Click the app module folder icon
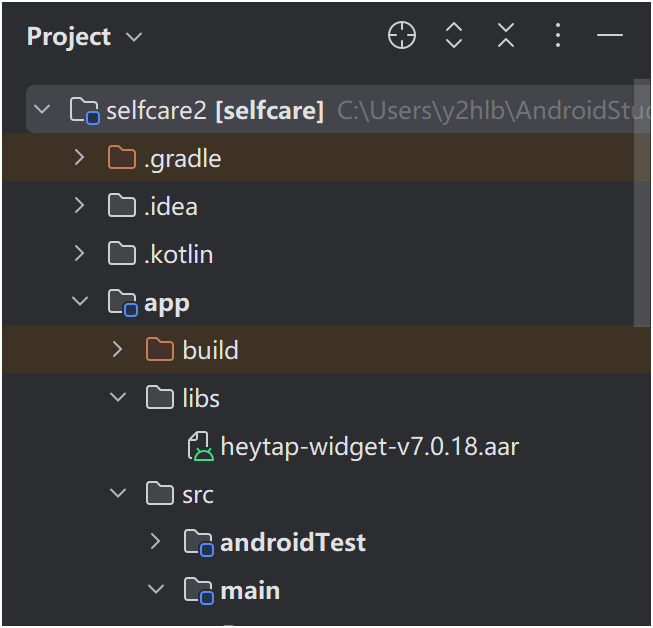This screenshot has height=628, width=653. tap(123, 303)
